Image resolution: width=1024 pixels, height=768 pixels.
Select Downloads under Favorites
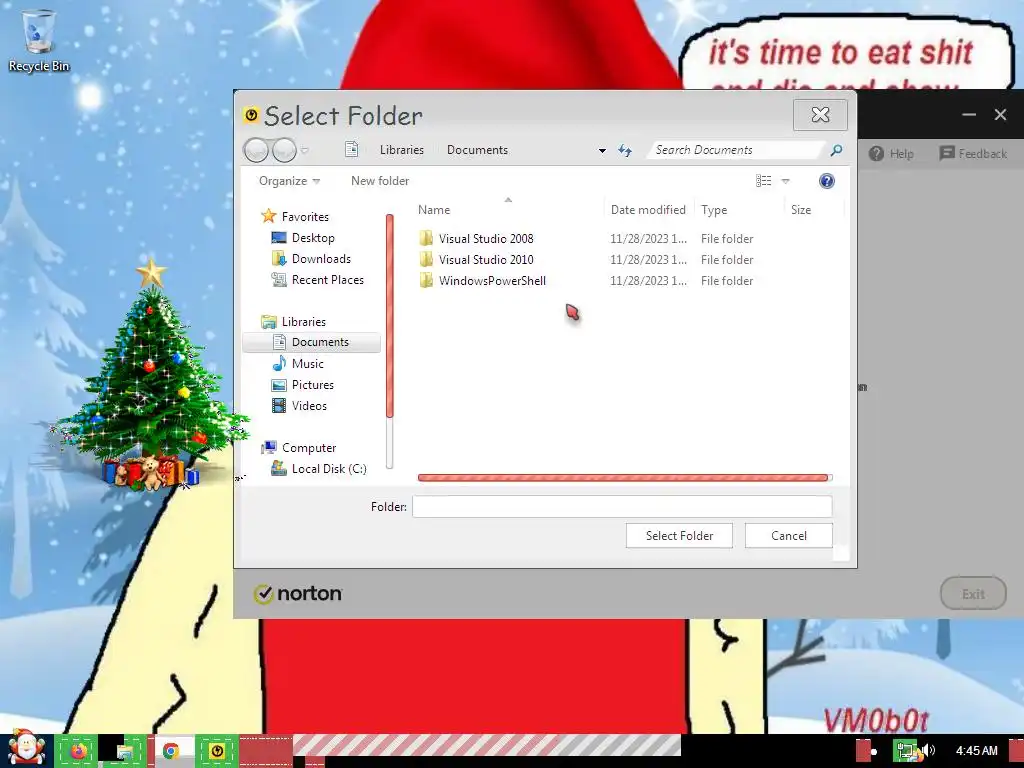[311, 259]
